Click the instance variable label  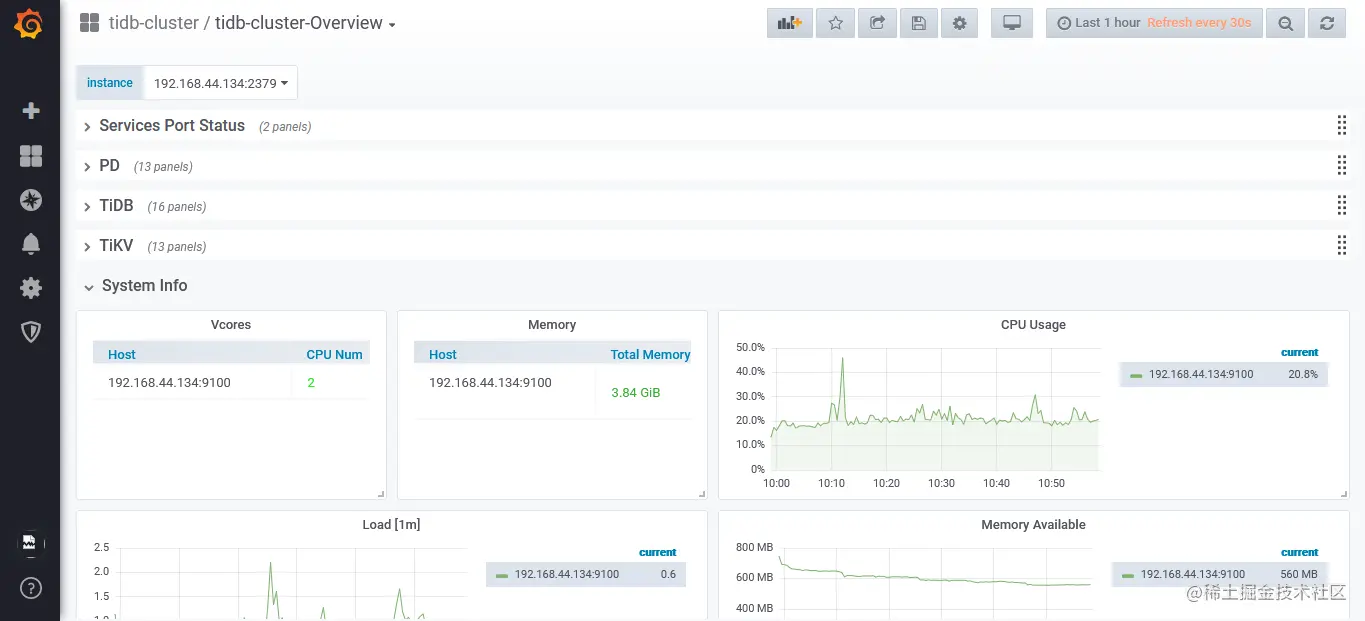110,83
